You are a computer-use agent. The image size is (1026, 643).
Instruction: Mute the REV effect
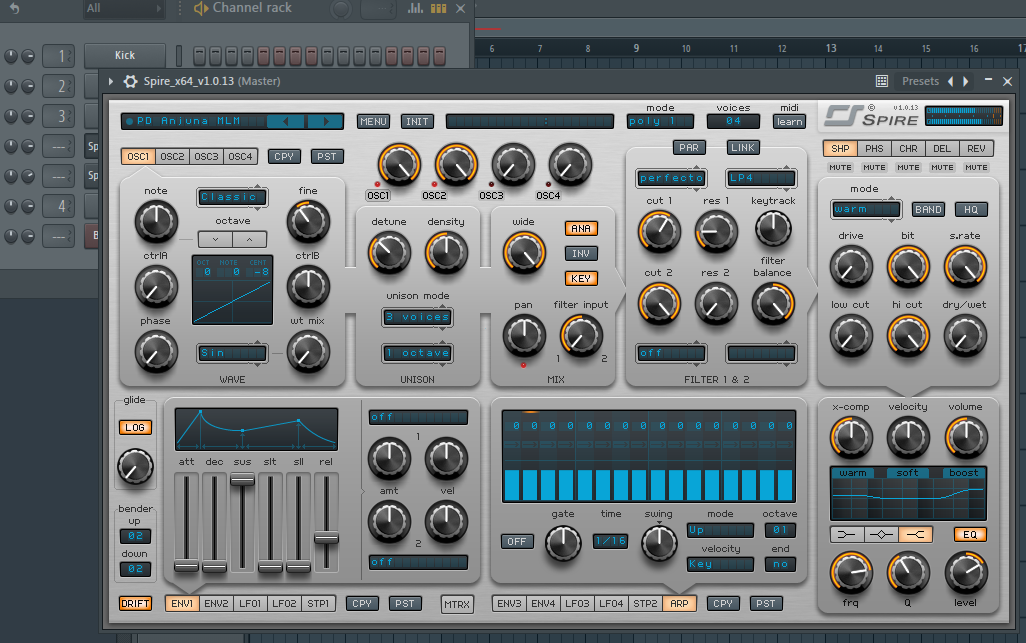coord(976,167)
